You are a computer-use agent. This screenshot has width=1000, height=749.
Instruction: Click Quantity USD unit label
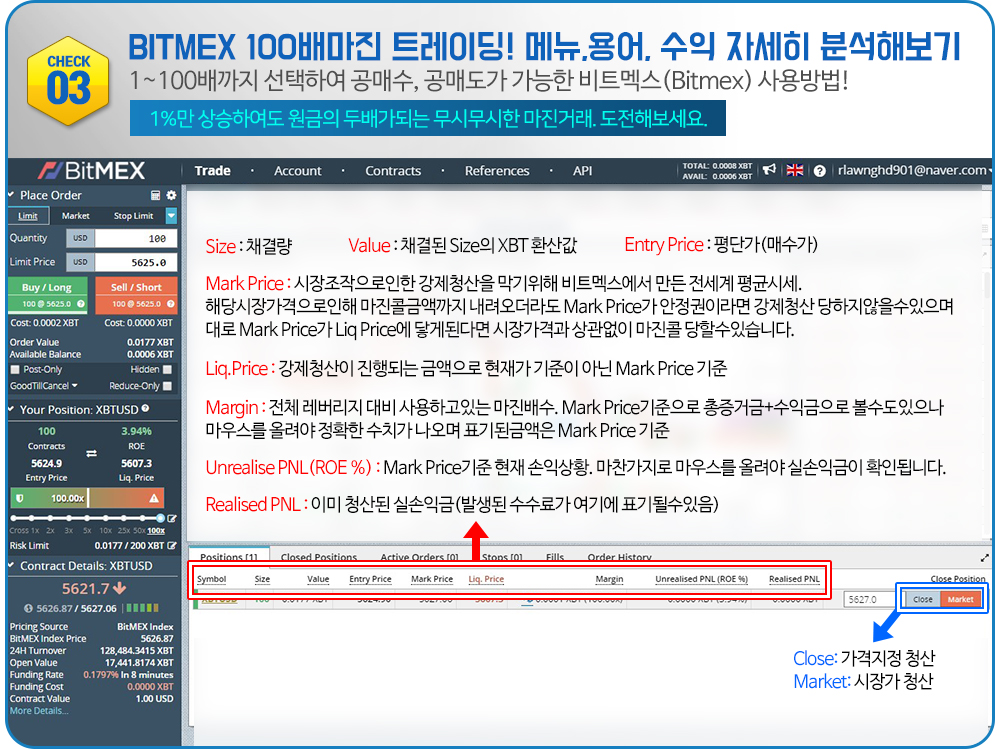[80, 238]
